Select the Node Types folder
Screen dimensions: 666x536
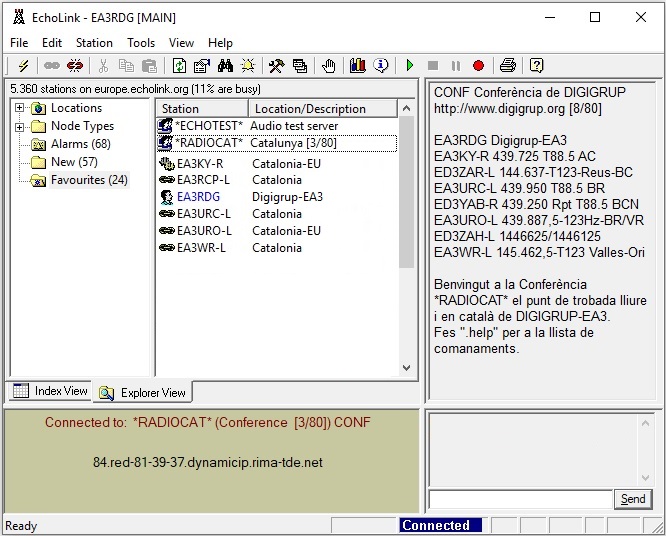point(82,126)
